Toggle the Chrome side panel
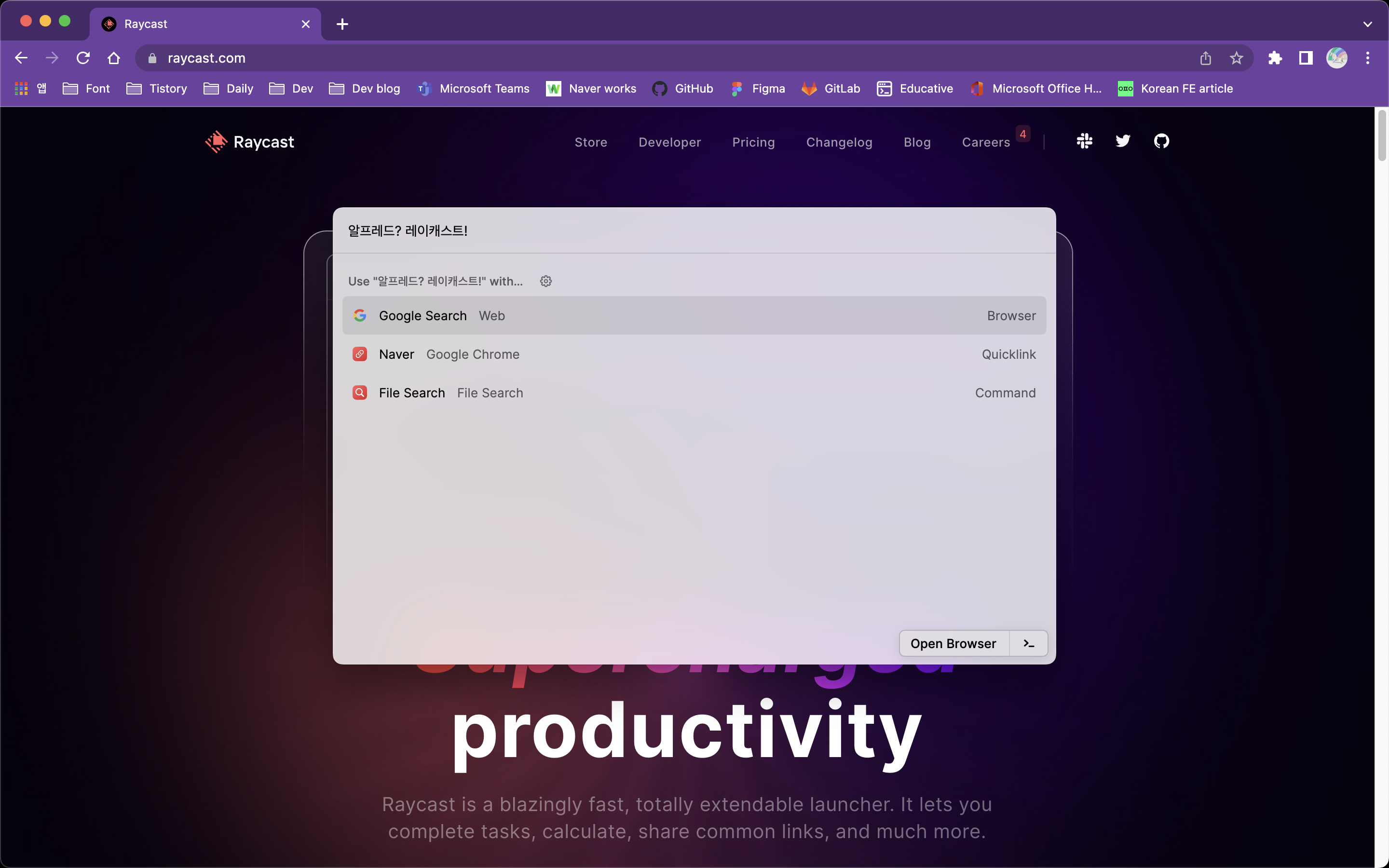 pyautogui.click(x=1306, y=58)
